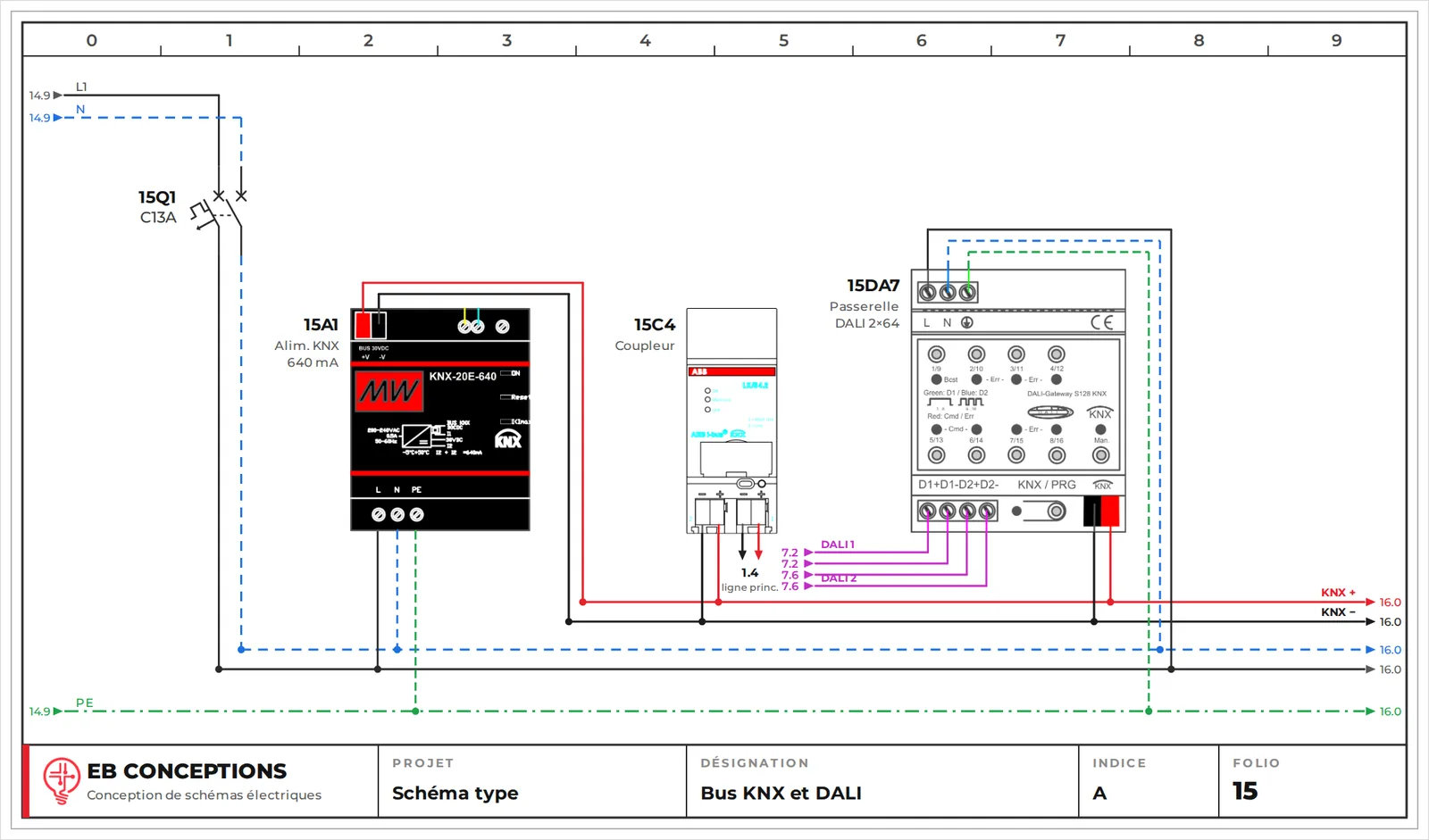Image resolution: width=1429 pixels, height=840 pixels.
Task: Click column number 5 in the header ruler
Action: [x=783, y=40]
